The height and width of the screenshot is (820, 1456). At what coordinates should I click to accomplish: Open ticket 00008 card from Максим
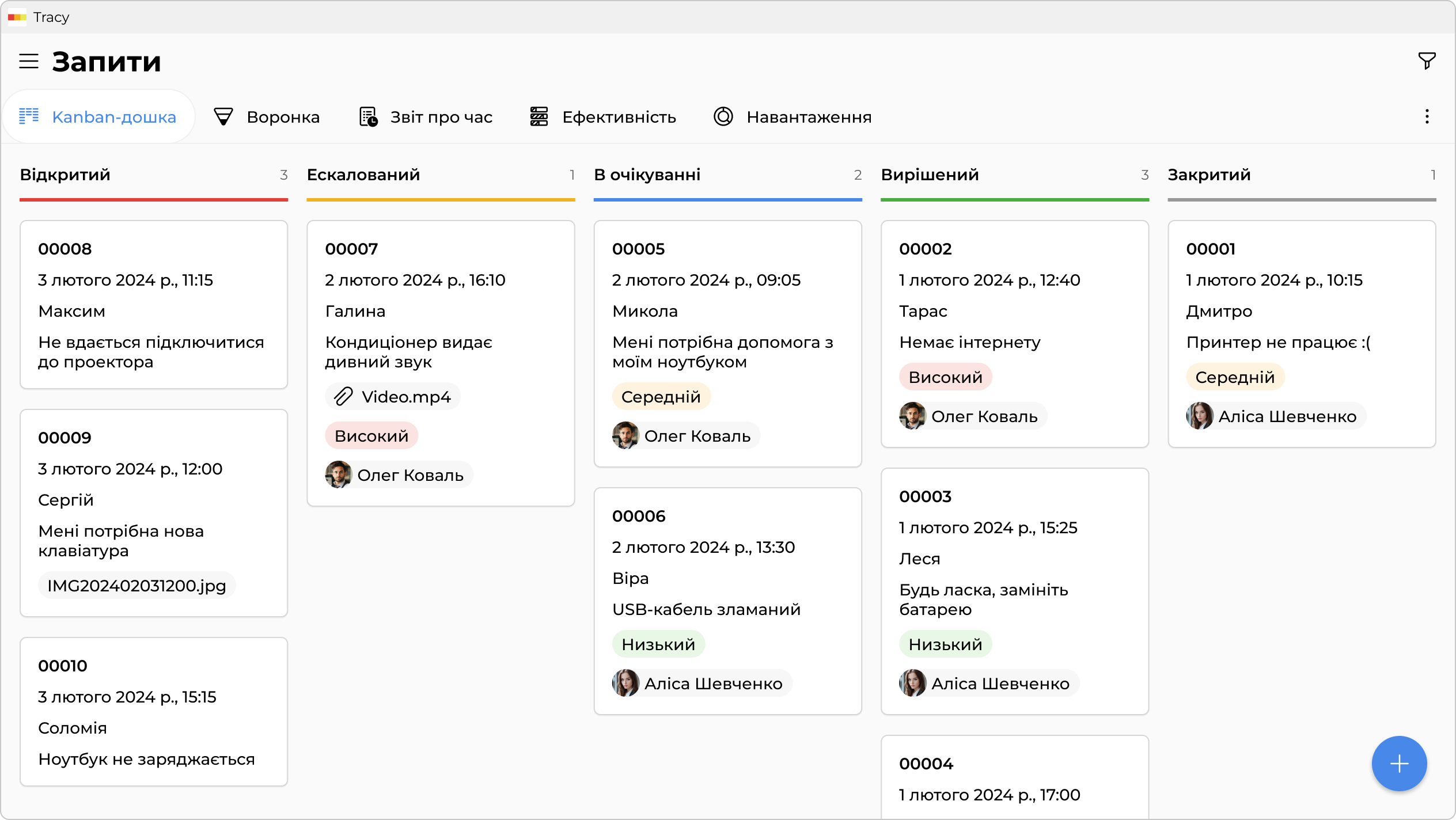coord(153,304)
